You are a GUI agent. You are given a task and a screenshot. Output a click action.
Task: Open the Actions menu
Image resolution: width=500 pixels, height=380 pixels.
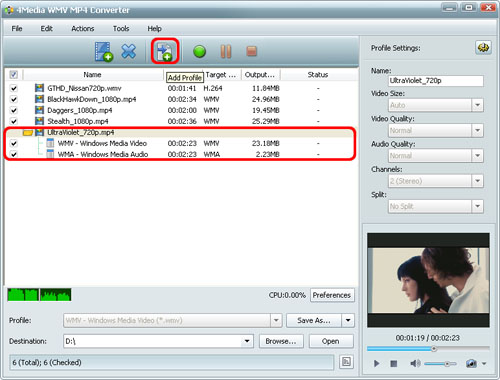pos(83,29)
